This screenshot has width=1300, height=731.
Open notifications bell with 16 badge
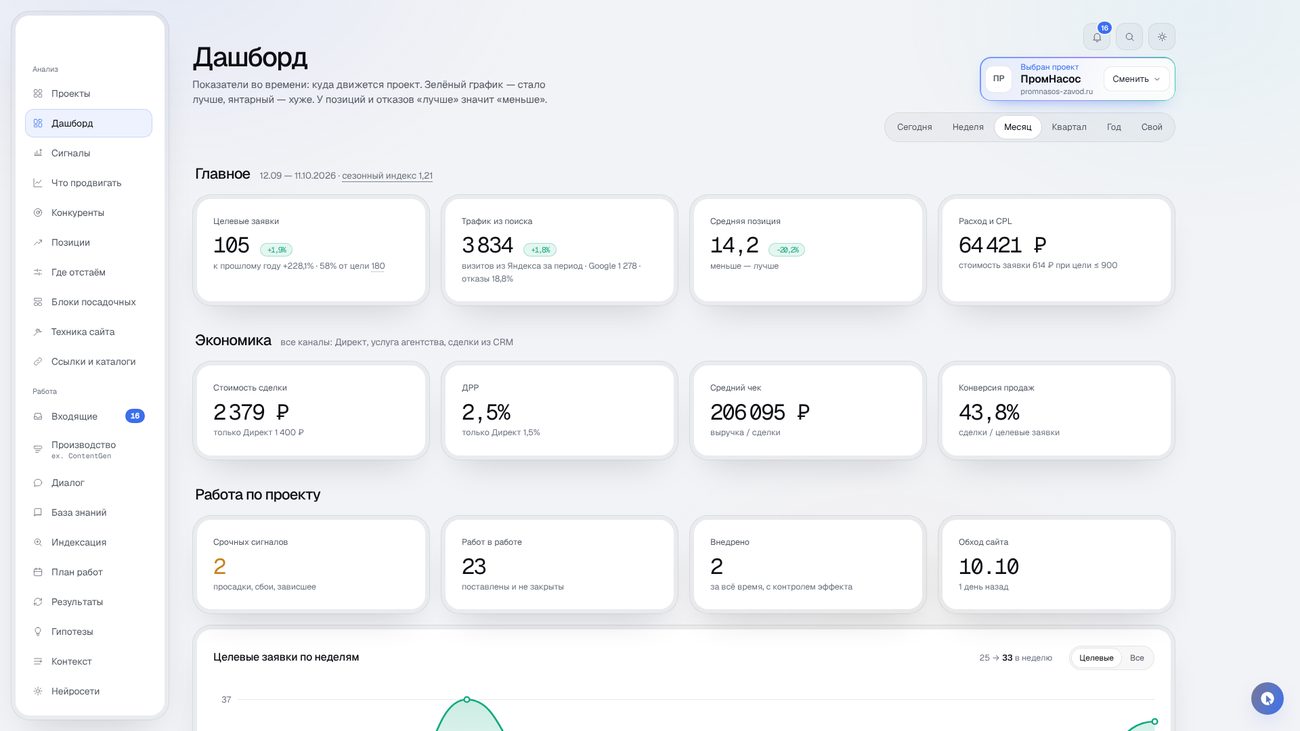1097,37
